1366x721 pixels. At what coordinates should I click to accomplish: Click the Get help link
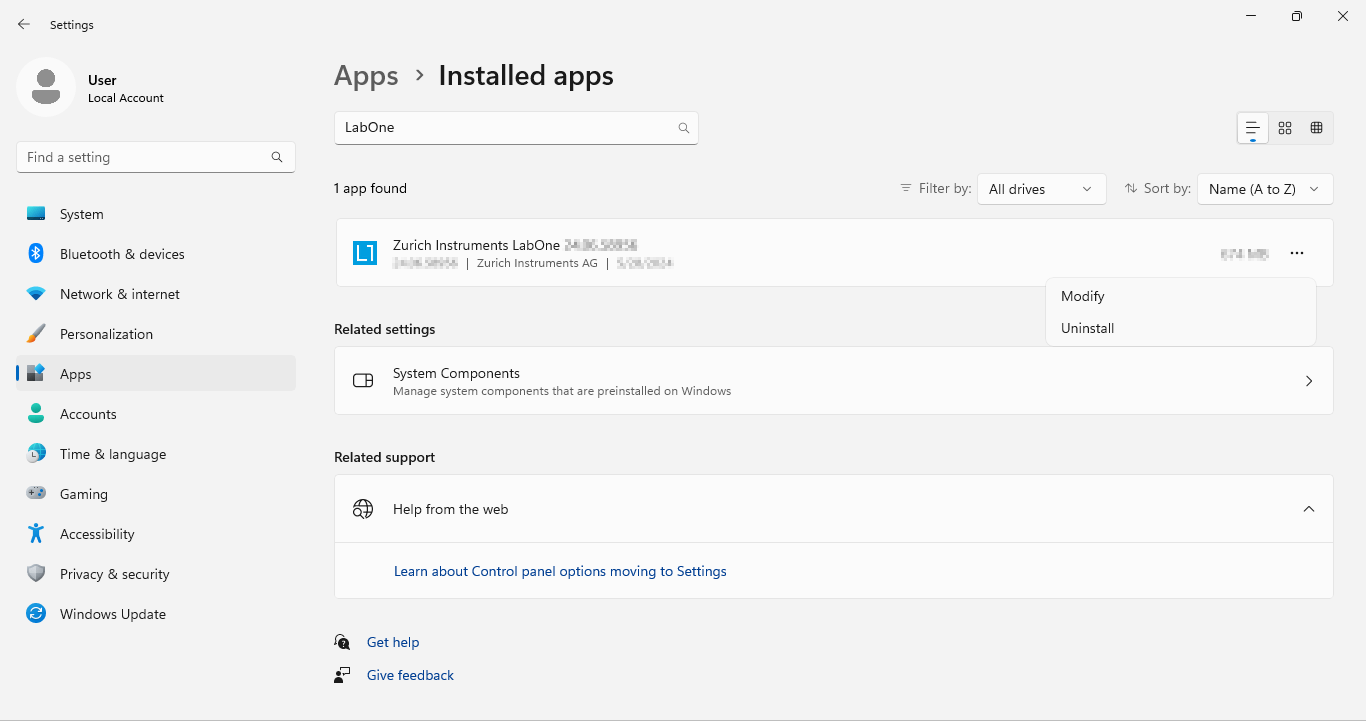pos(393,642)
